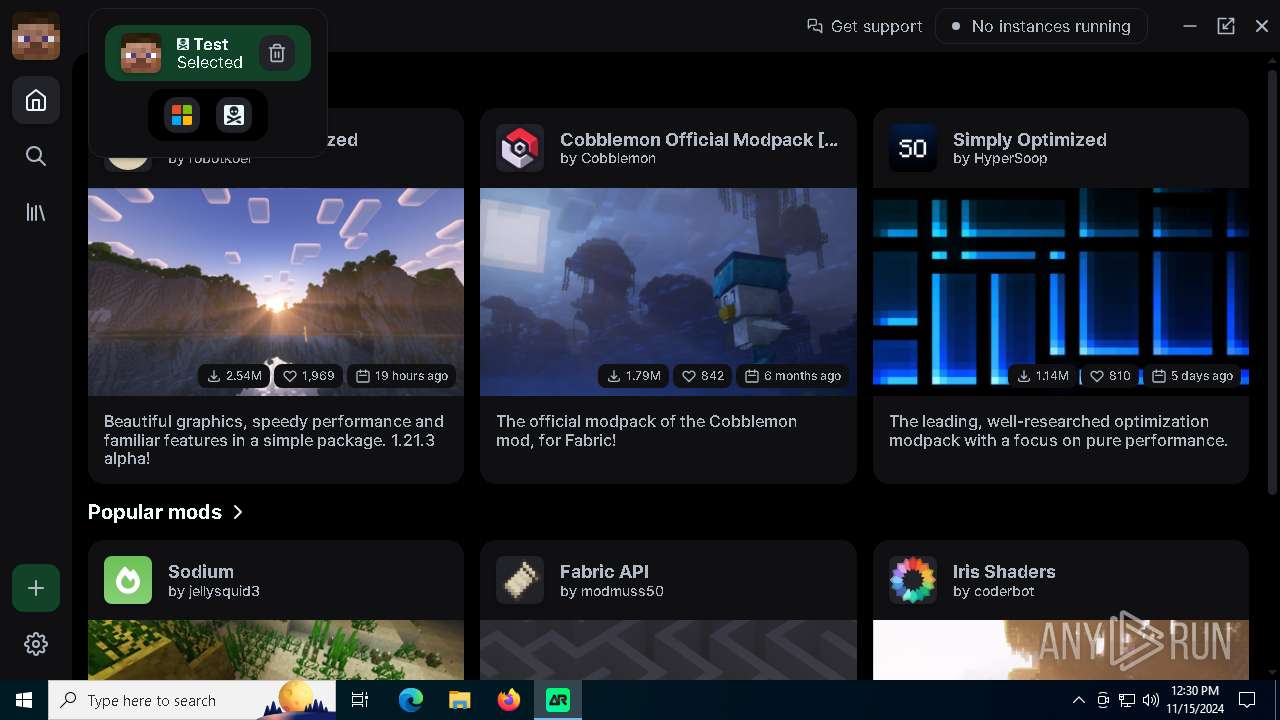The image size is (1280, 720).
Task: Click author text by jellysquid3
Action: point(214,591)
